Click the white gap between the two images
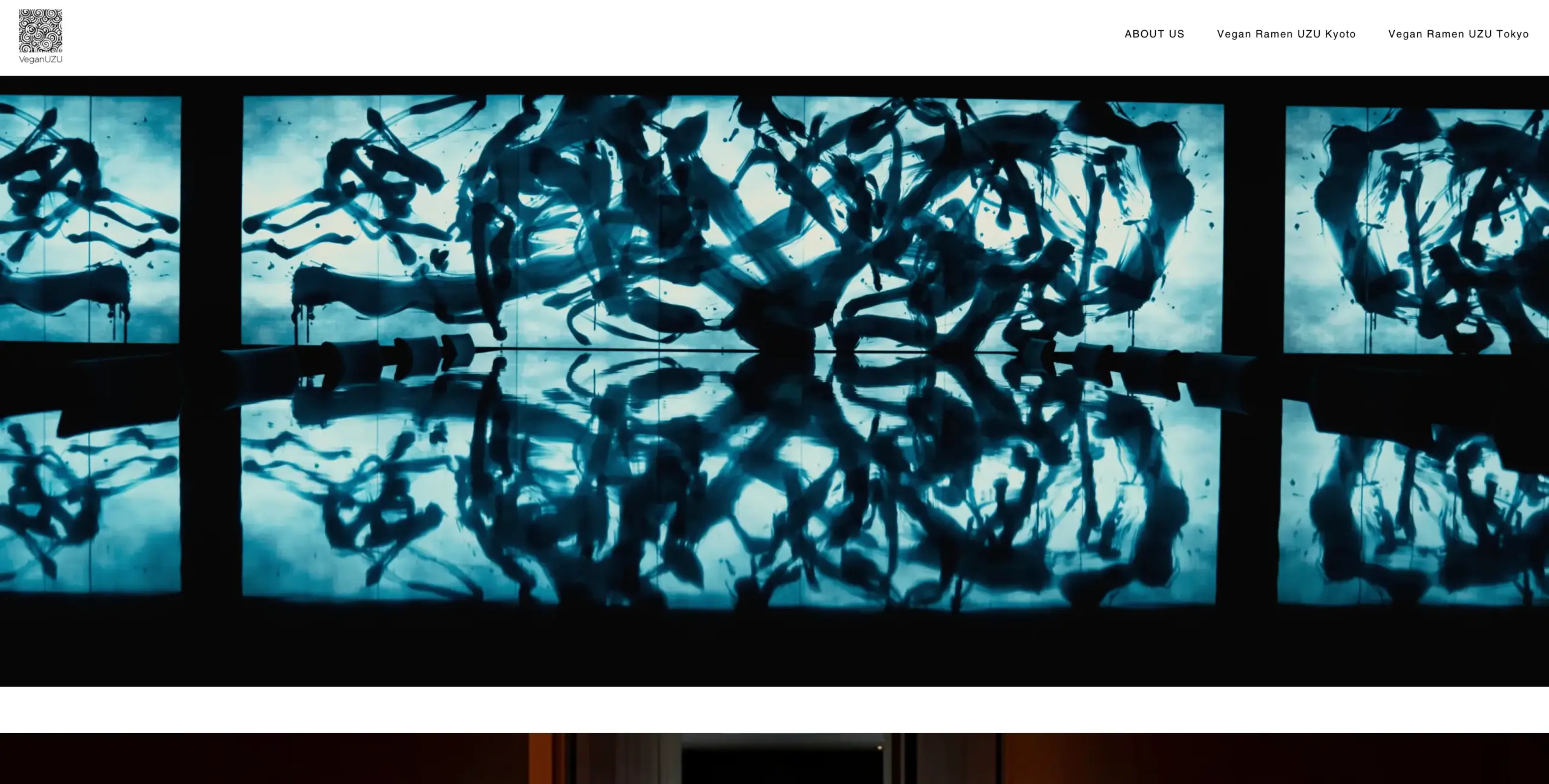The height and width of the screenshot is (784, 1549). pyautogui.click(x=774, y=709)
